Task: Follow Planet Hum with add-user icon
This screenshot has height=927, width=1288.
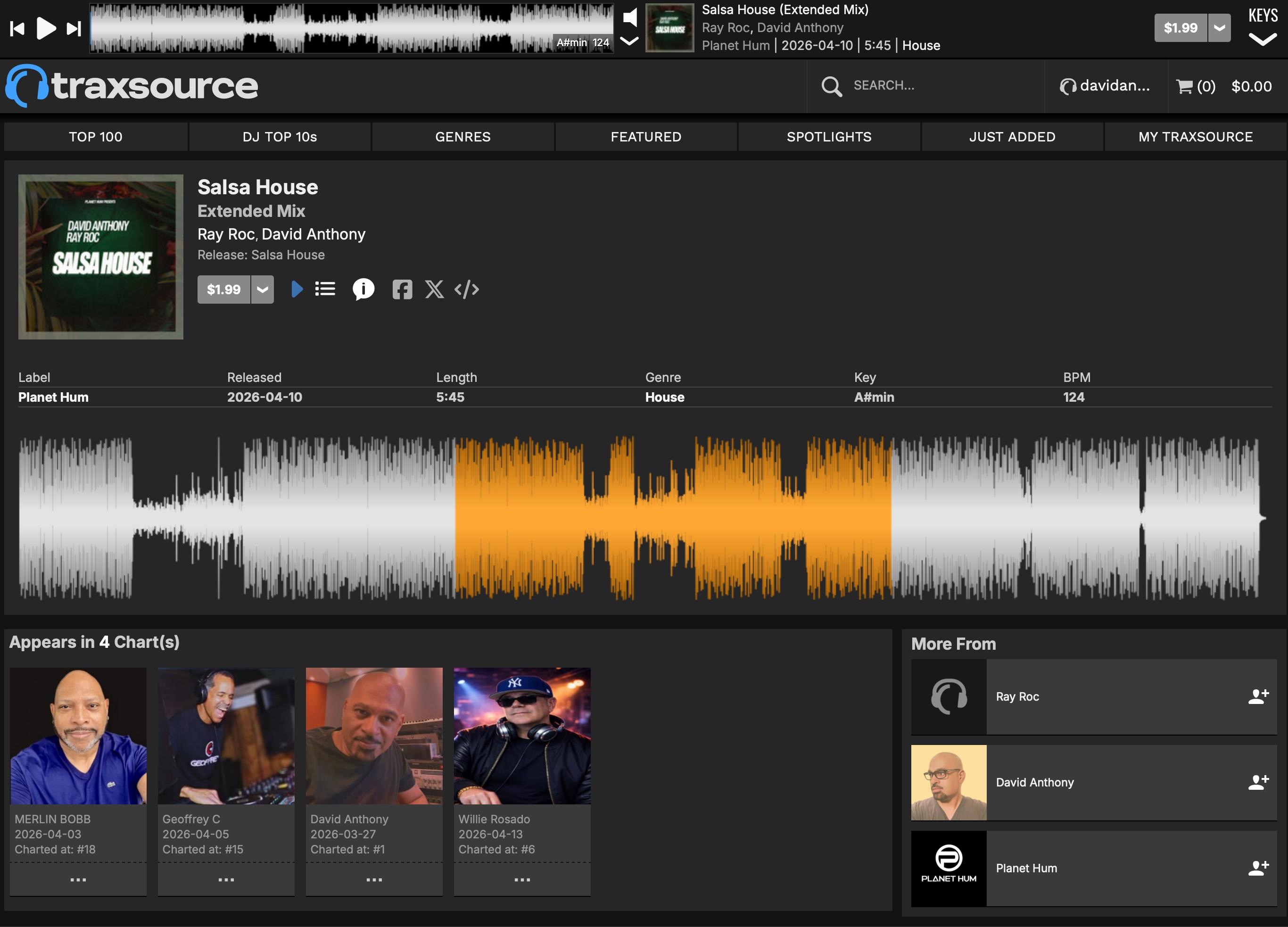Action: 1258,868
